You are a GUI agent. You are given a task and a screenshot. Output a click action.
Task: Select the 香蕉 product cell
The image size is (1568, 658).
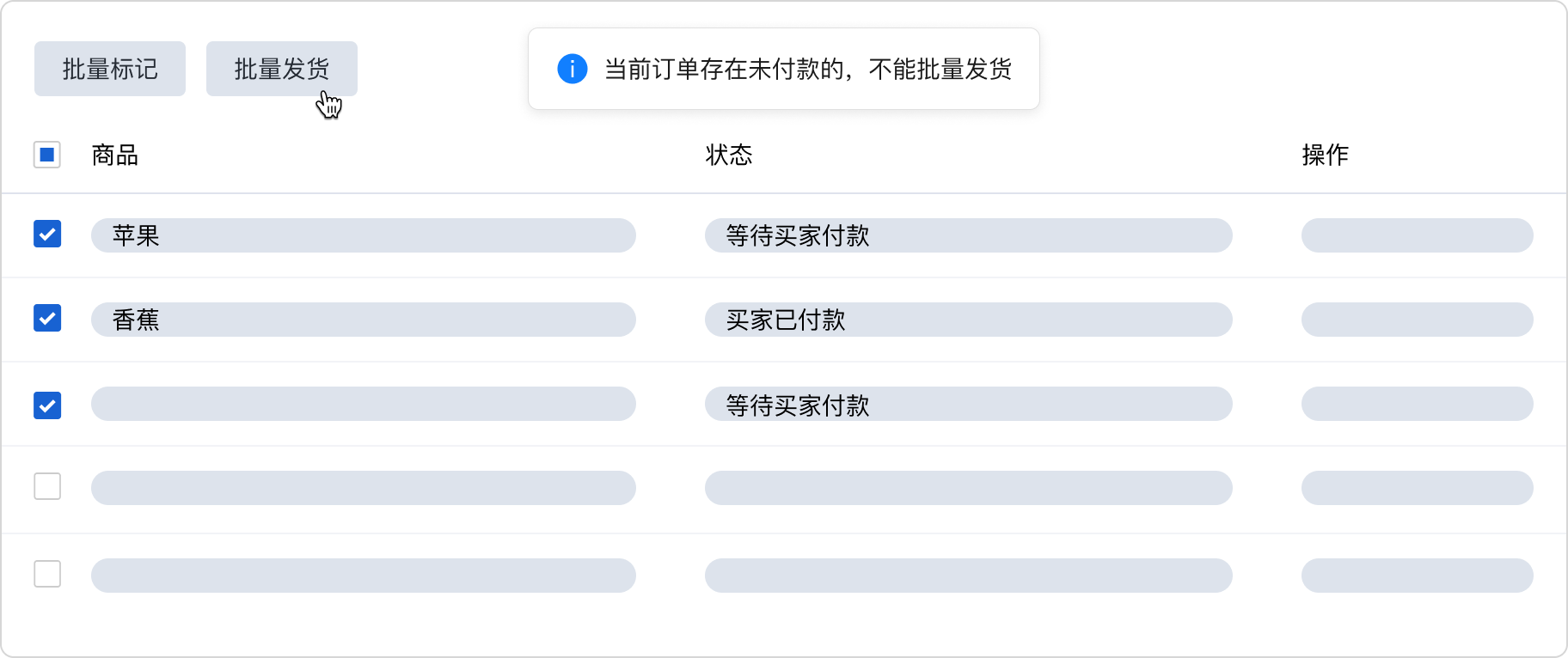(x=363, y=320)
